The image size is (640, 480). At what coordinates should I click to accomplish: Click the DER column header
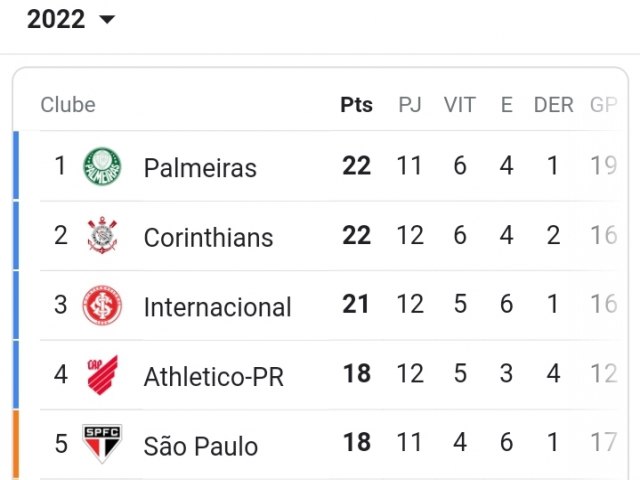click(x=553, y=105)
